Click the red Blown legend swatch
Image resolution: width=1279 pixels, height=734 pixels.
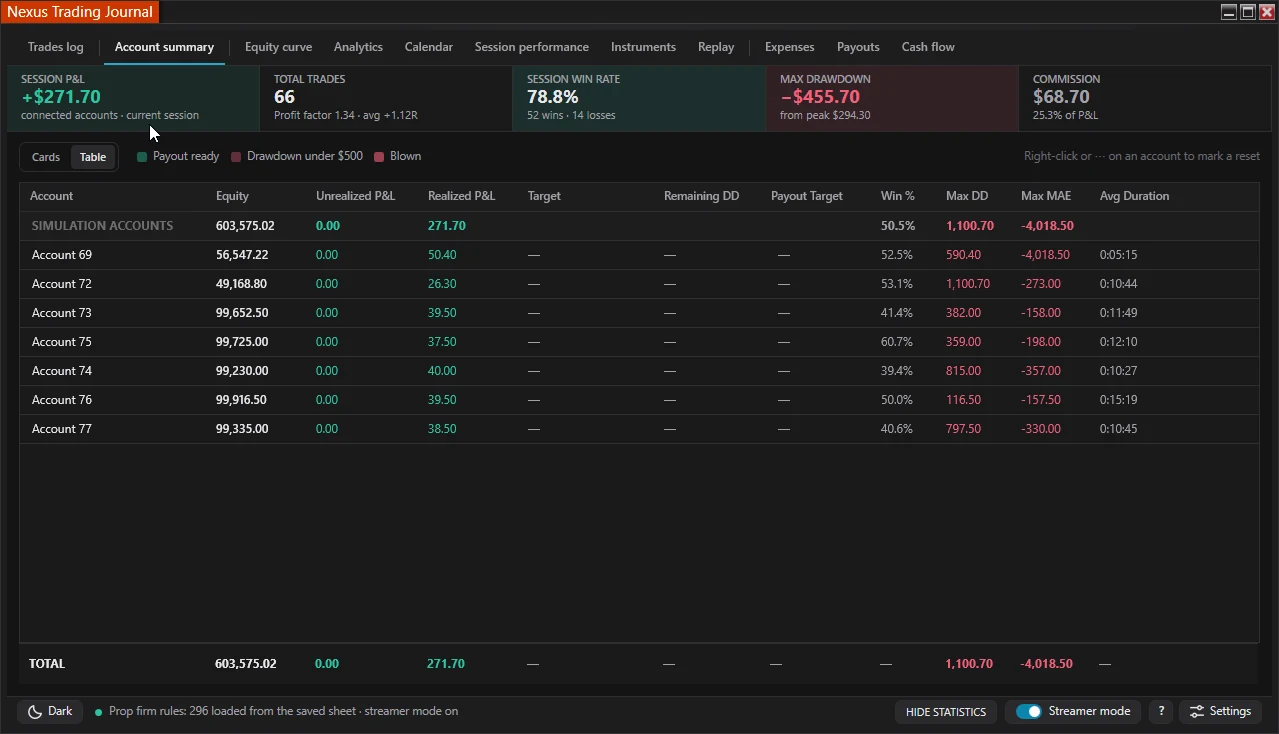(379, 157)
